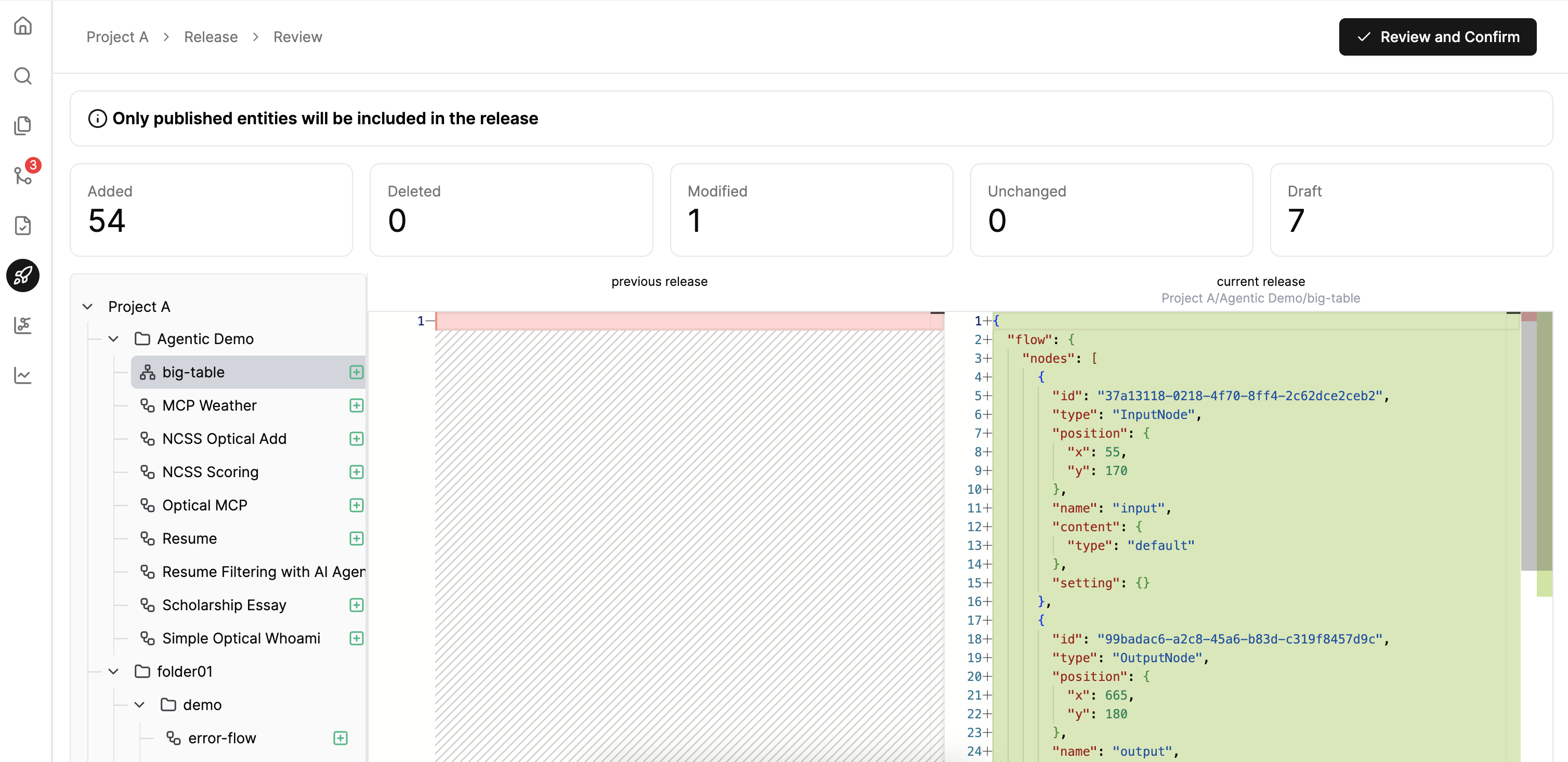This screenshot has height=762, width=1568.
Task: Click the Draft 7 summary card
Action: [x=1411, y=210]
